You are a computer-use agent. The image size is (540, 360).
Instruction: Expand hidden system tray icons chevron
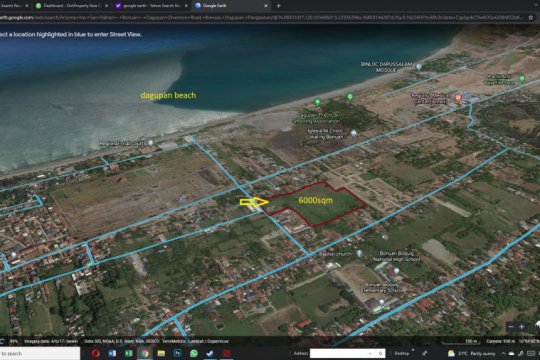(x=503, y=353)
